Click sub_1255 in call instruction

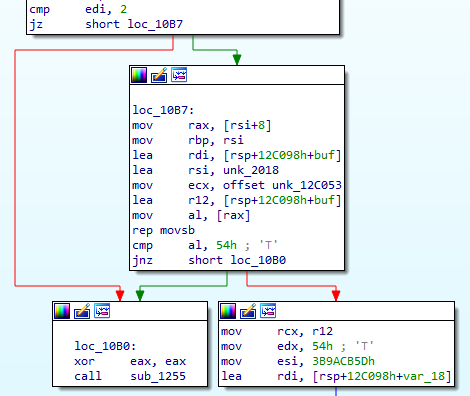[x=158, y=376]
